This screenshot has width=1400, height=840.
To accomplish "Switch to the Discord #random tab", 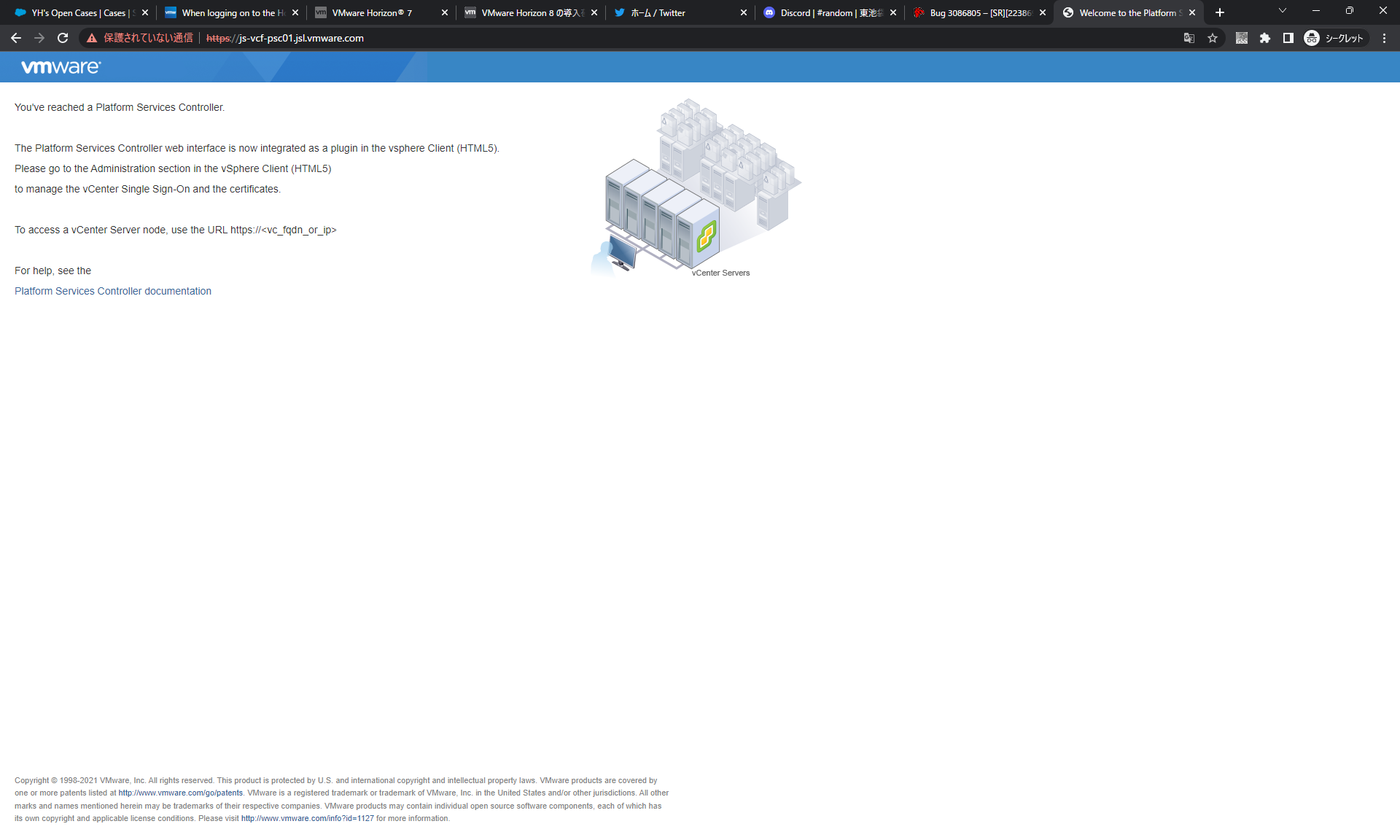I will point(824,12).
